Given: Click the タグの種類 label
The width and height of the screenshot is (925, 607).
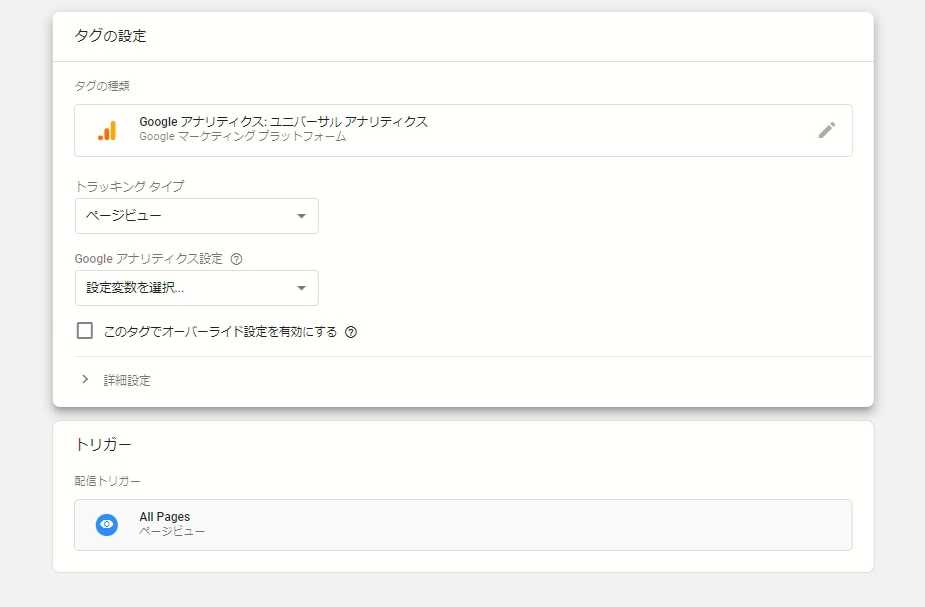Looking at the screenshot, I should (x=102, y=86).
